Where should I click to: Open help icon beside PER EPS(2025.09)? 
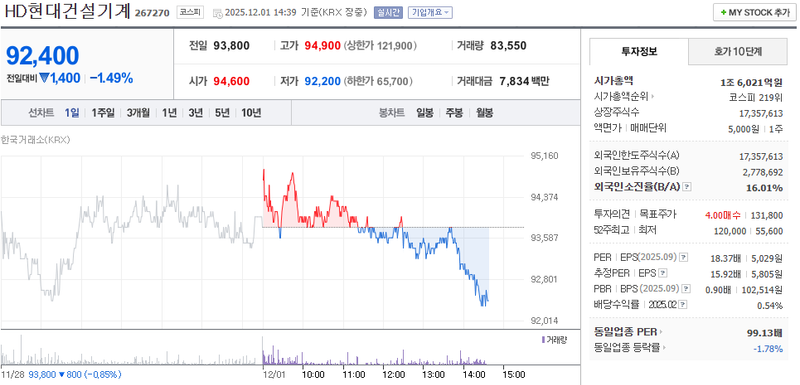click(684, 258)
